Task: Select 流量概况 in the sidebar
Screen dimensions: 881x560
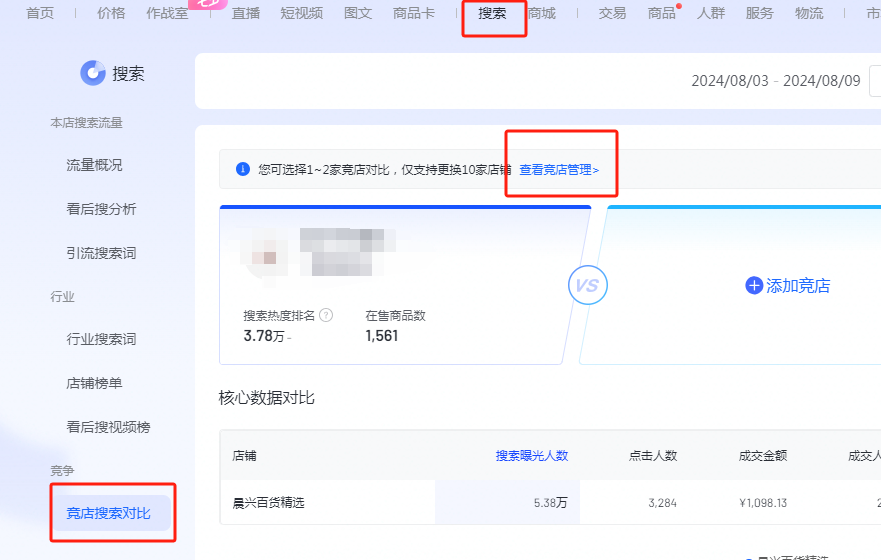Action: [94, 165]
